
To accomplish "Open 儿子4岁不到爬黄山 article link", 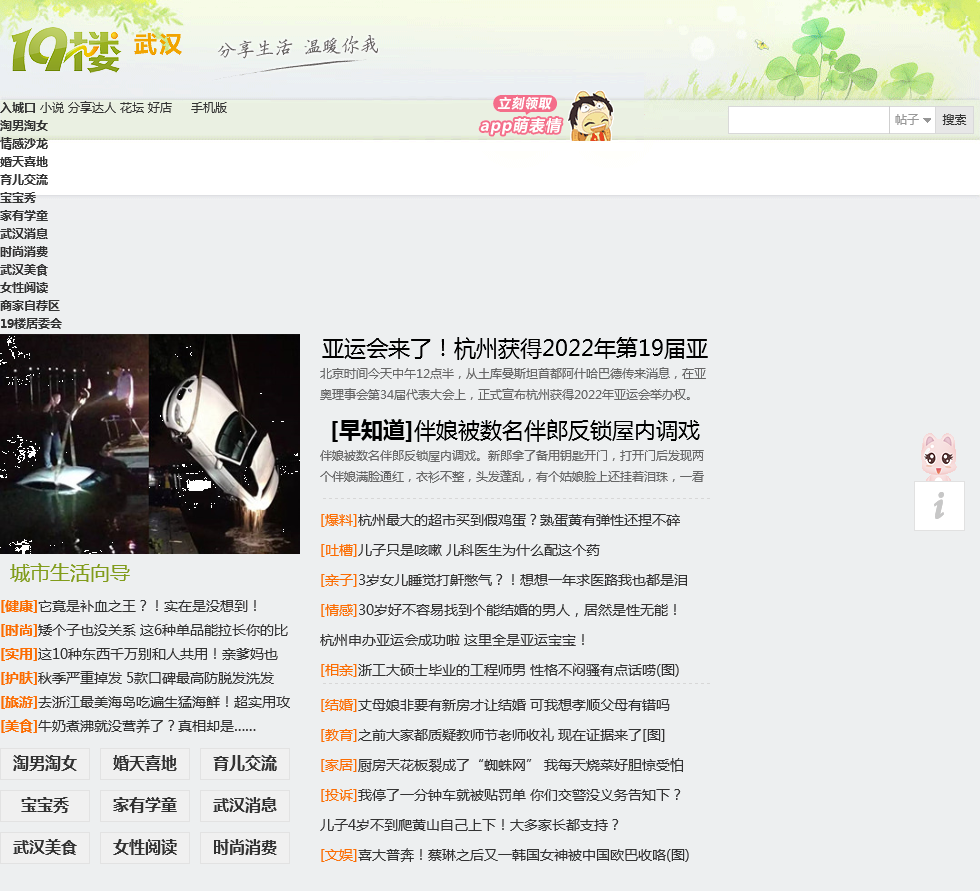I will [x=469, y=825].
